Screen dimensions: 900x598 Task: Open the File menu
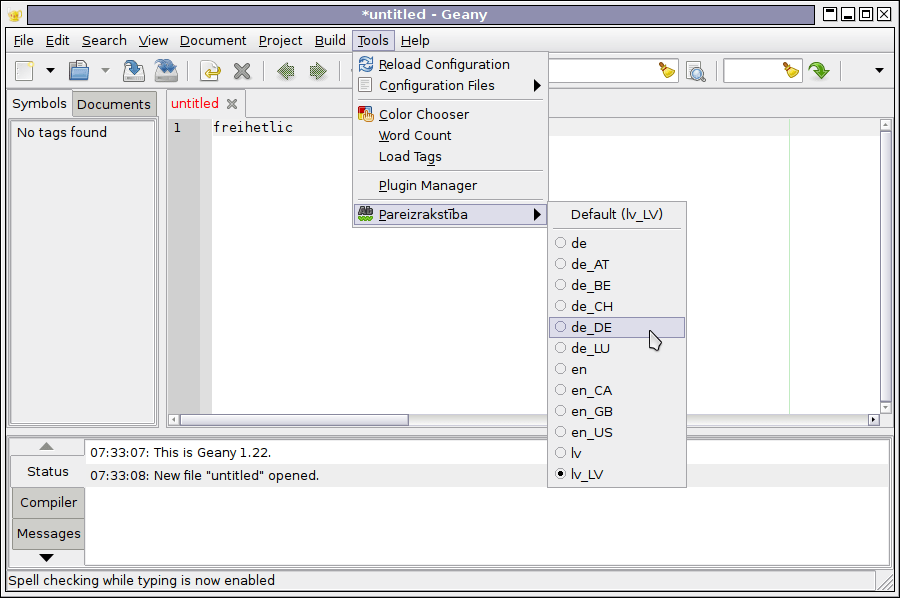tap(24, 41)
